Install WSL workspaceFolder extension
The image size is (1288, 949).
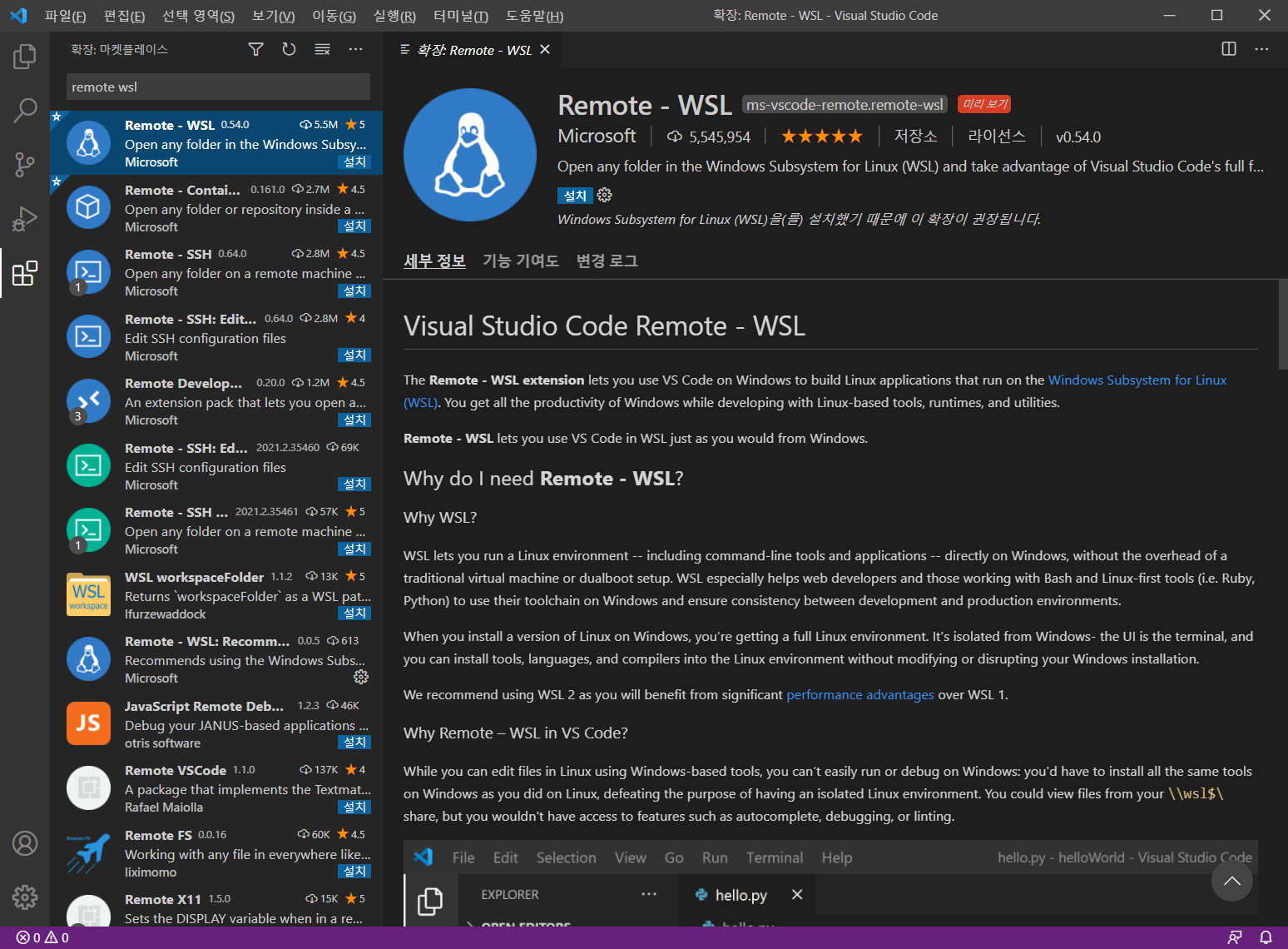[354, 613]
